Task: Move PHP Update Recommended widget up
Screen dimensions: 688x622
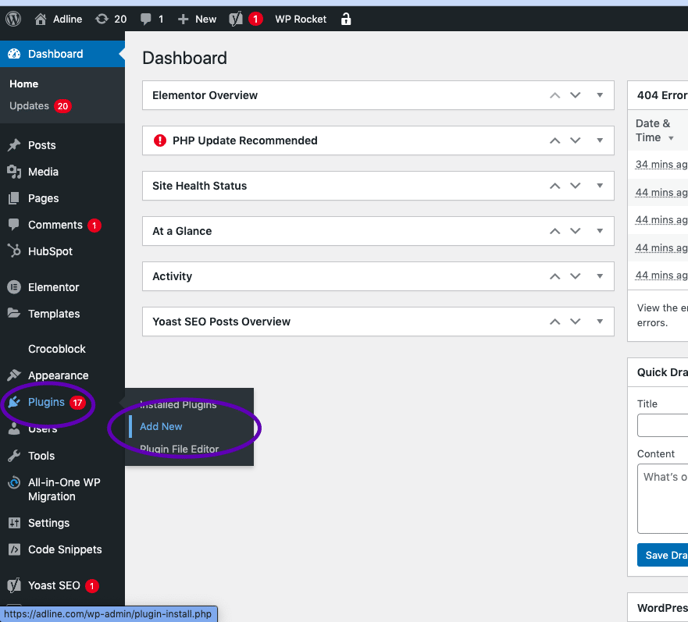Action: click(x=555, y=140)
